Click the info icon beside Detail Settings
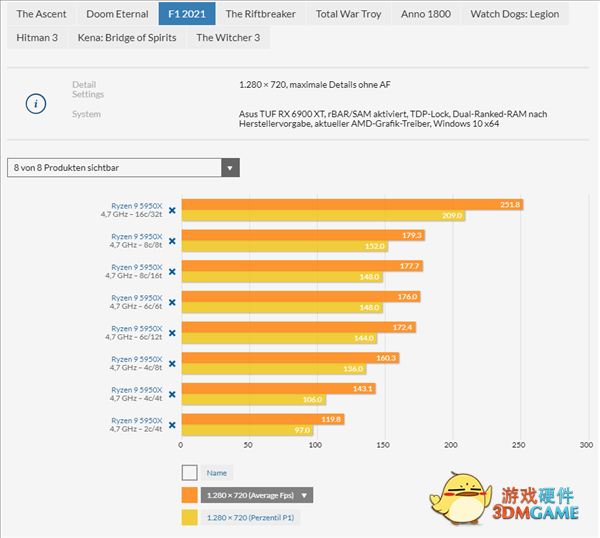 pos(36,102)
